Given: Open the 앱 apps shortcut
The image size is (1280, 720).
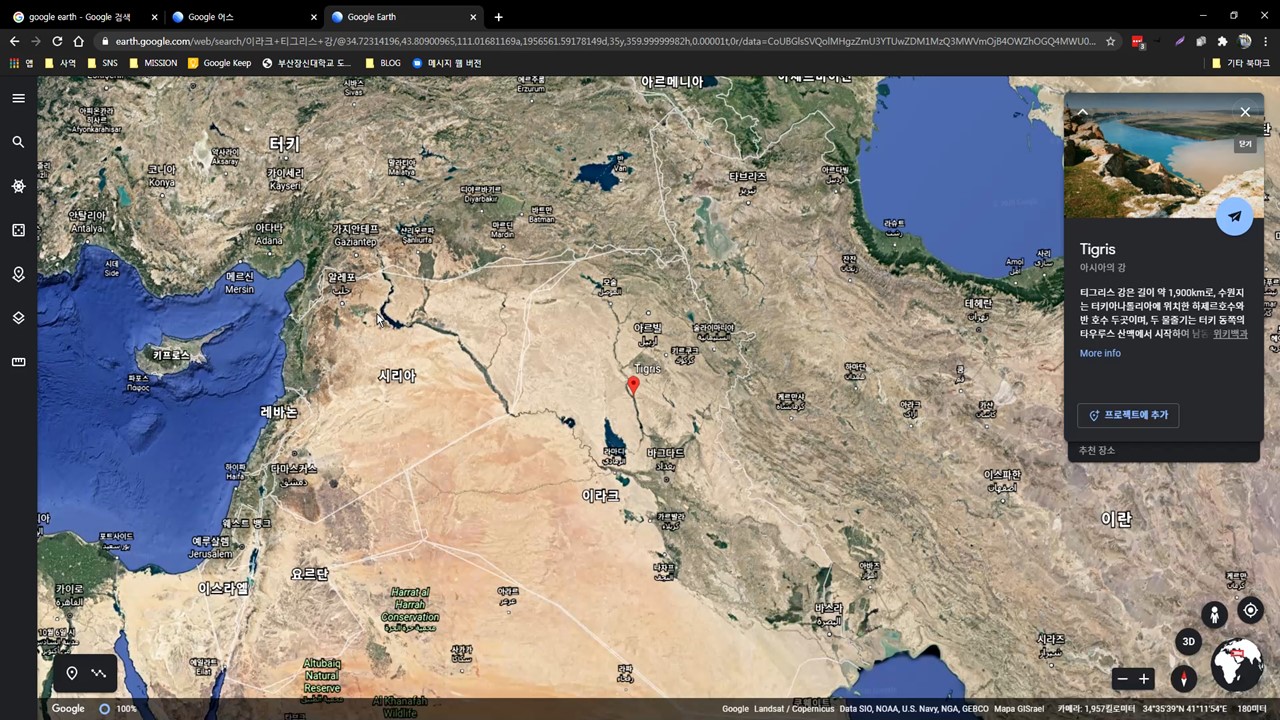Looking at the screenshot, I should tap(21, 63).
